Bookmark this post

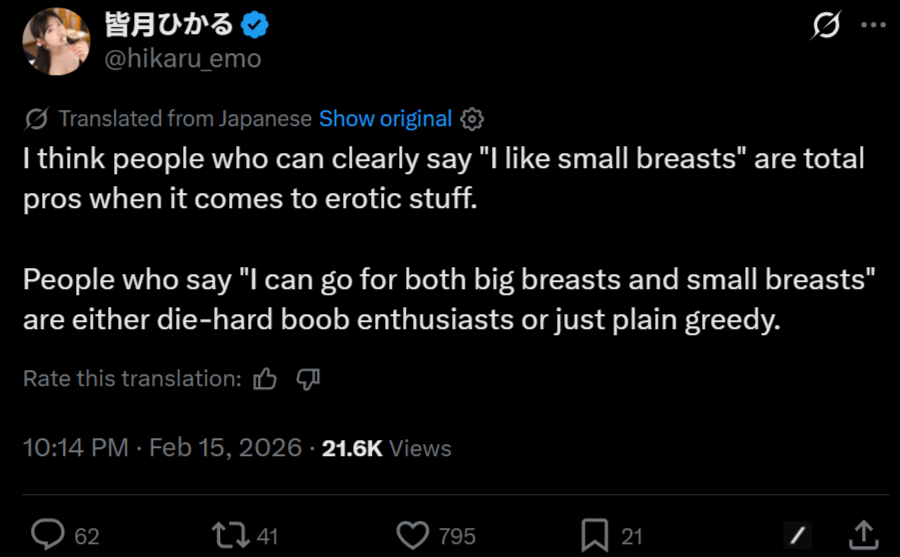(594, 535)
